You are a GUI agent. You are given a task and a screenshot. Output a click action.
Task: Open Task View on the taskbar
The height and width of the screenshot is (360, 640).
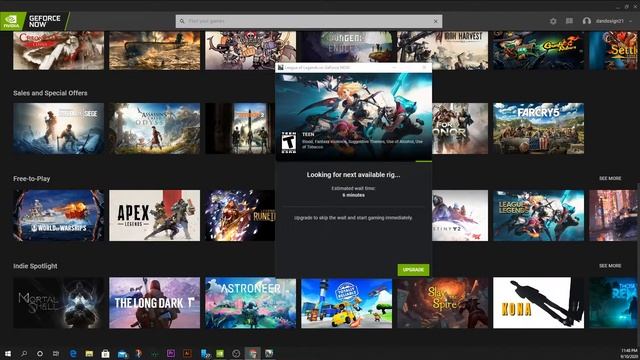point(56,353)
